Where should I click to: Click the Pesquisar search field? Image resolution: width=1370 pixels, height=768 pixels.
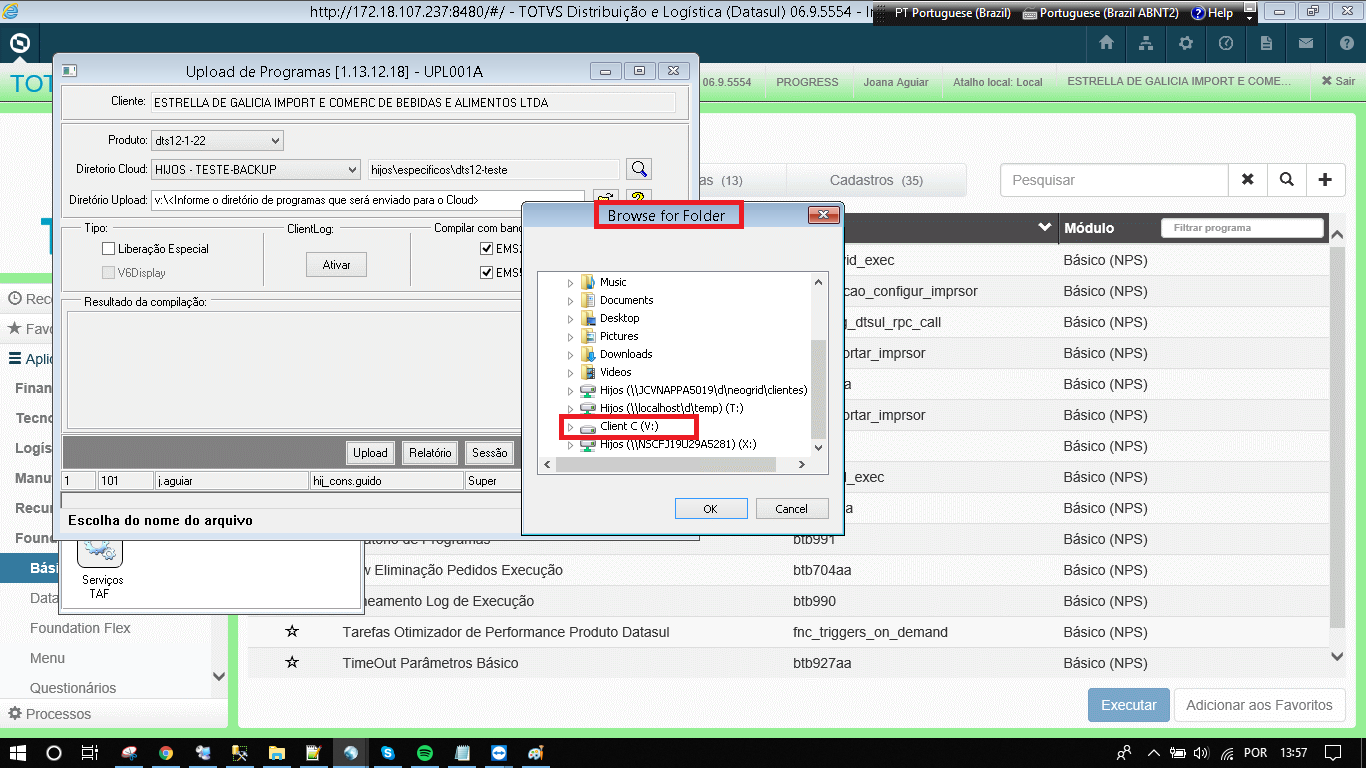tap(1114, 180)
